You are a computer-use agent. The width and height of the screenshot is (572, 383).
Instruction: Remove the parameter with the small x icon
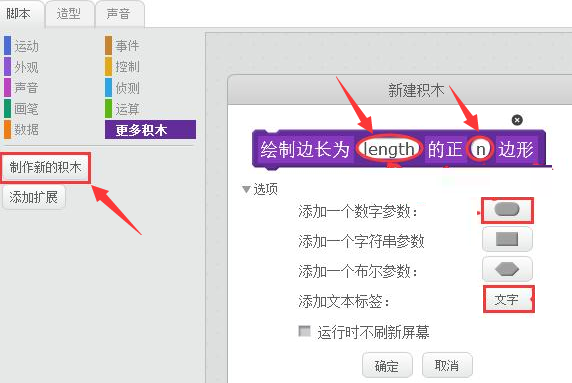click(517, 120)
